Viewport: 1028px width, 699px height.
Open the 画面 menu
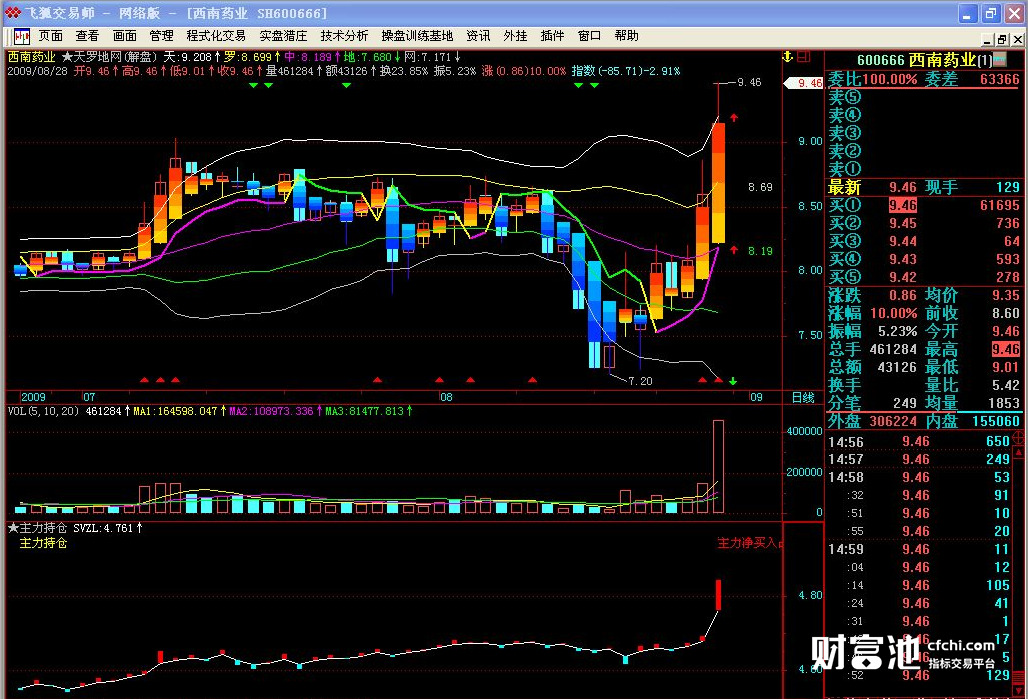[125, 36]
